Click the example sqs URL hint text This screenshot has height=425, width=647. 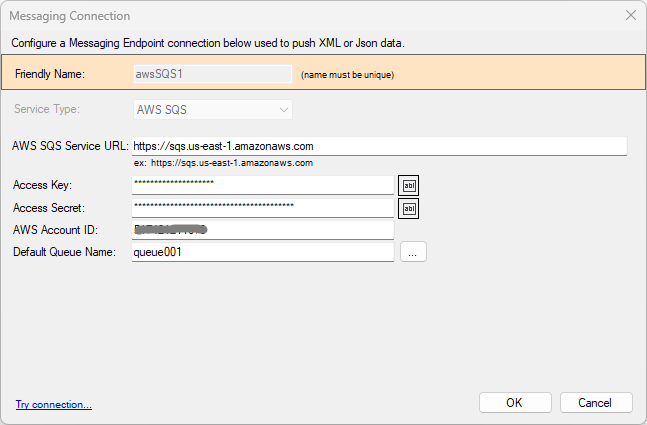(x=223, y=163)
